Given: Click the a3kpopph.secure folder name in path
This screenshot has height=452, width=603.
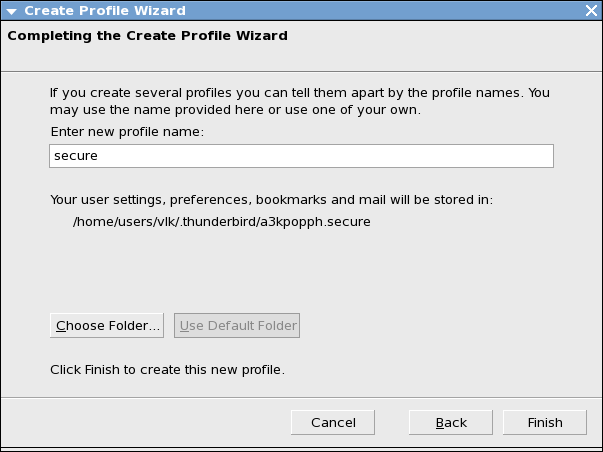Looking at the screenshot, I should coord(315,222).
